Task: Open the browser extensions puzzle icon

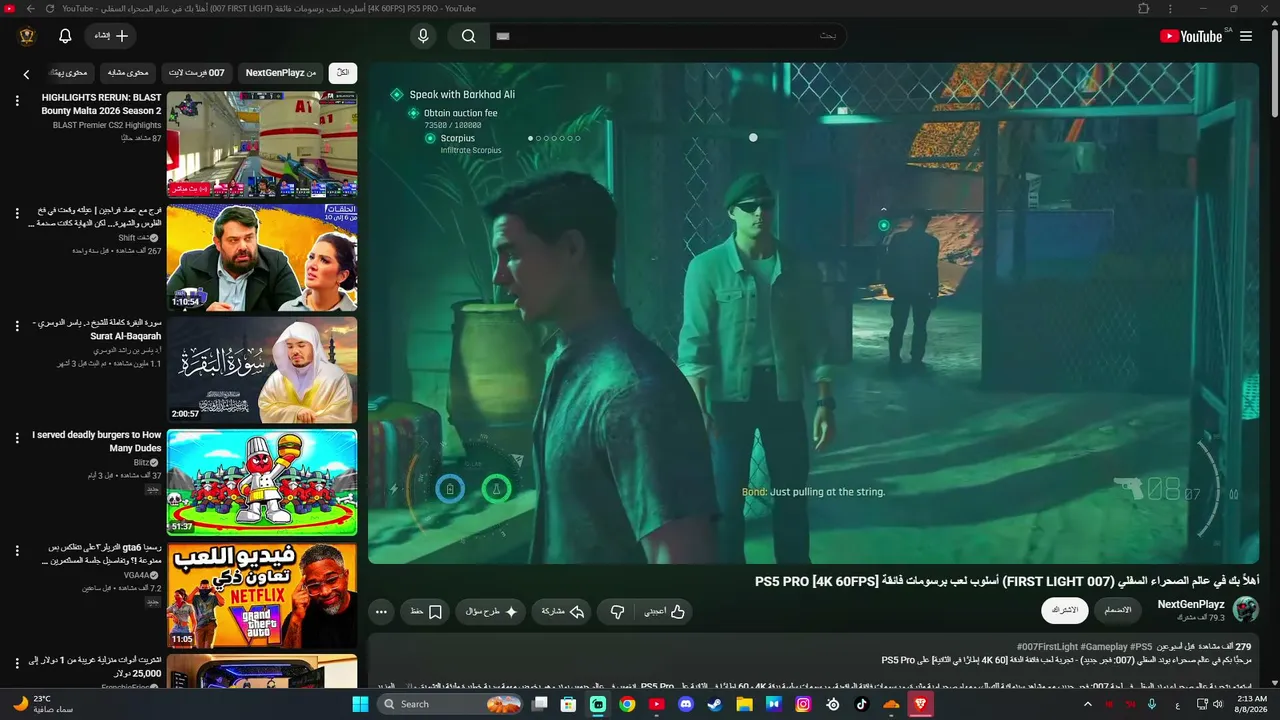Action: pos(1144,8)
